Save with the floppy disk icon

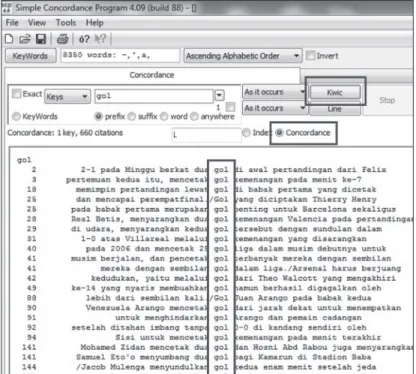tap(41, 39)
